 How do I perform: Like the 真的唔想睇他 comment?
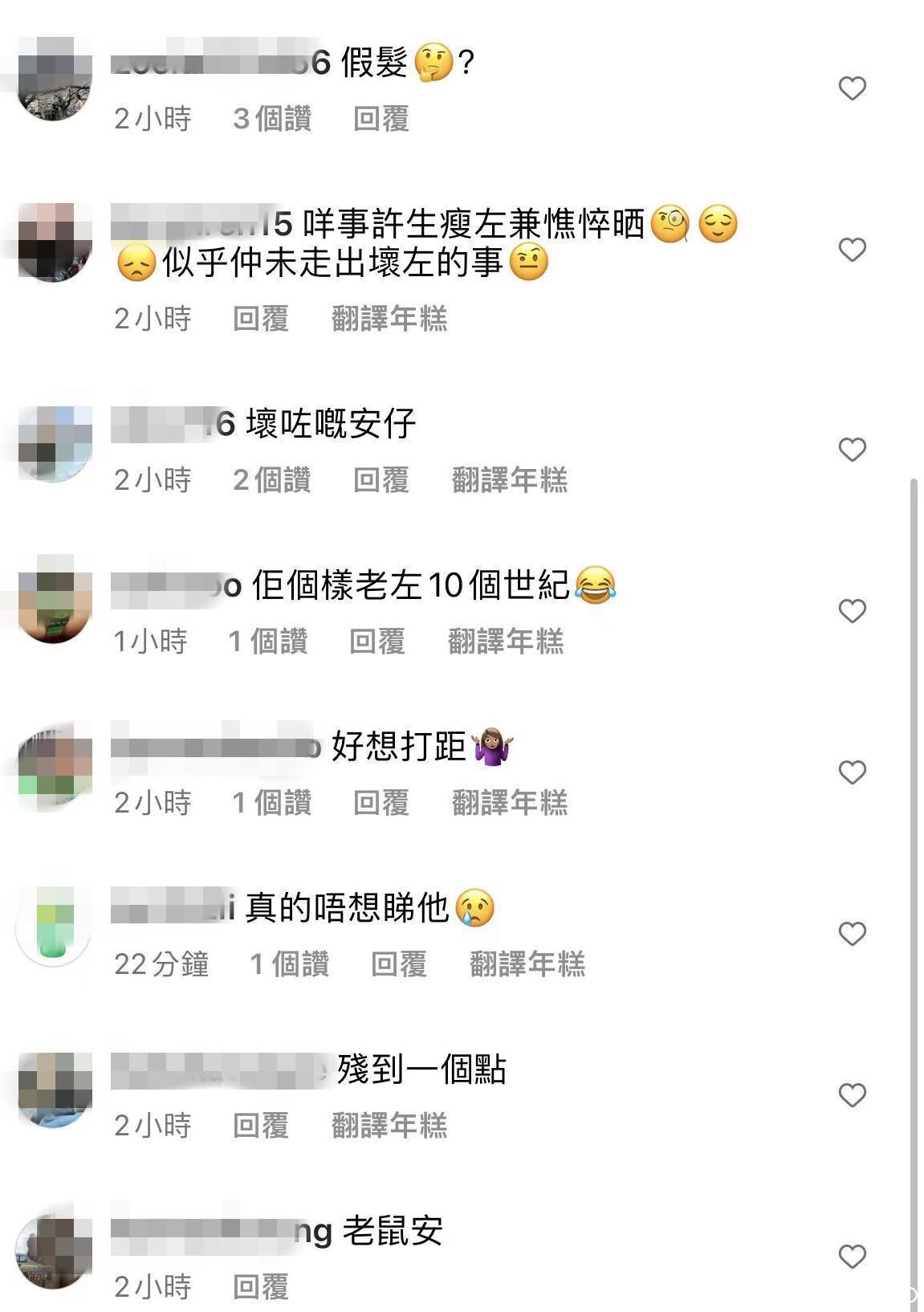pos(852,934)
